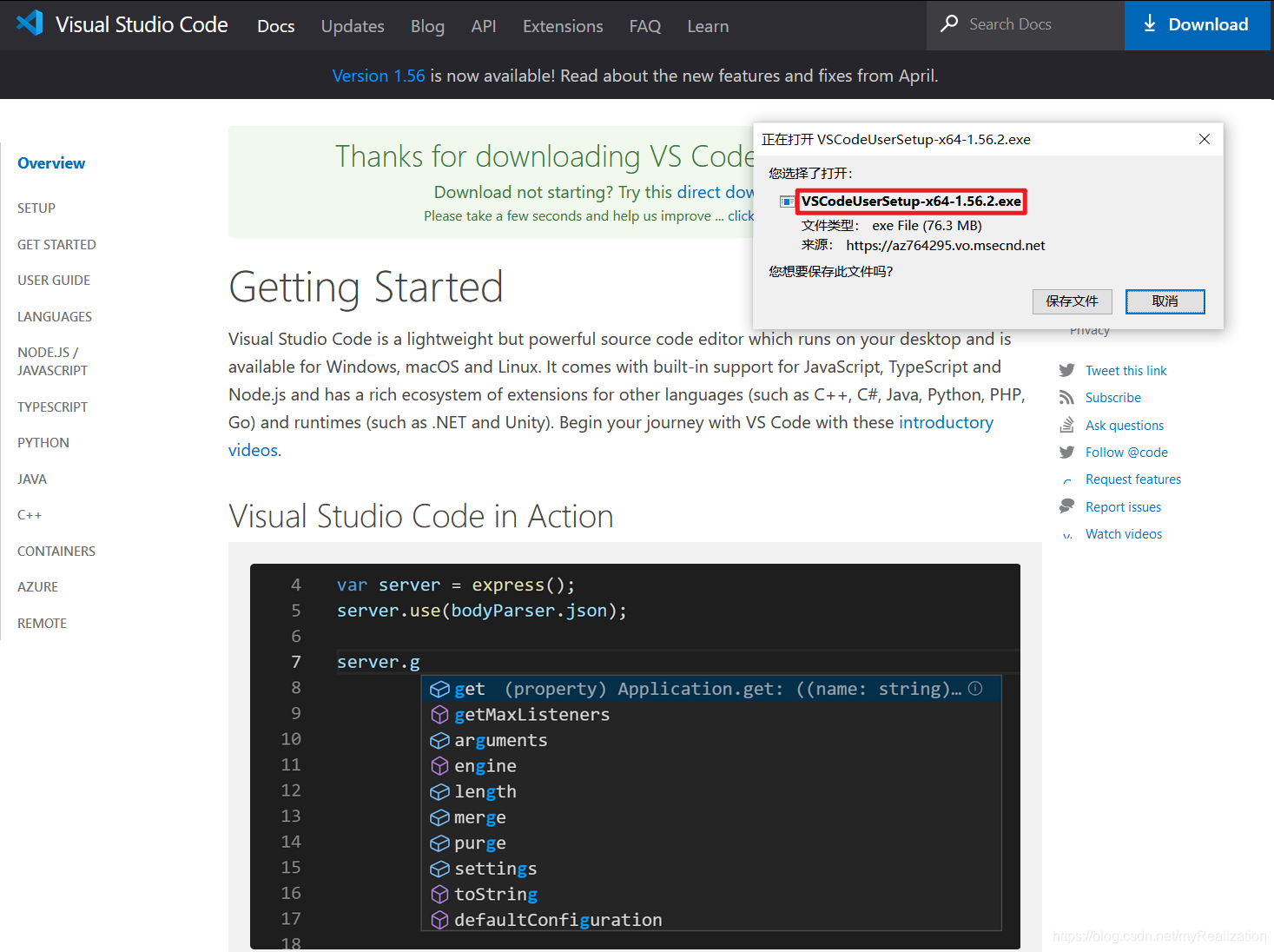Click the Ask questions link
The height and width of the screenshot is (952, 1274).
coord(1125,426)
